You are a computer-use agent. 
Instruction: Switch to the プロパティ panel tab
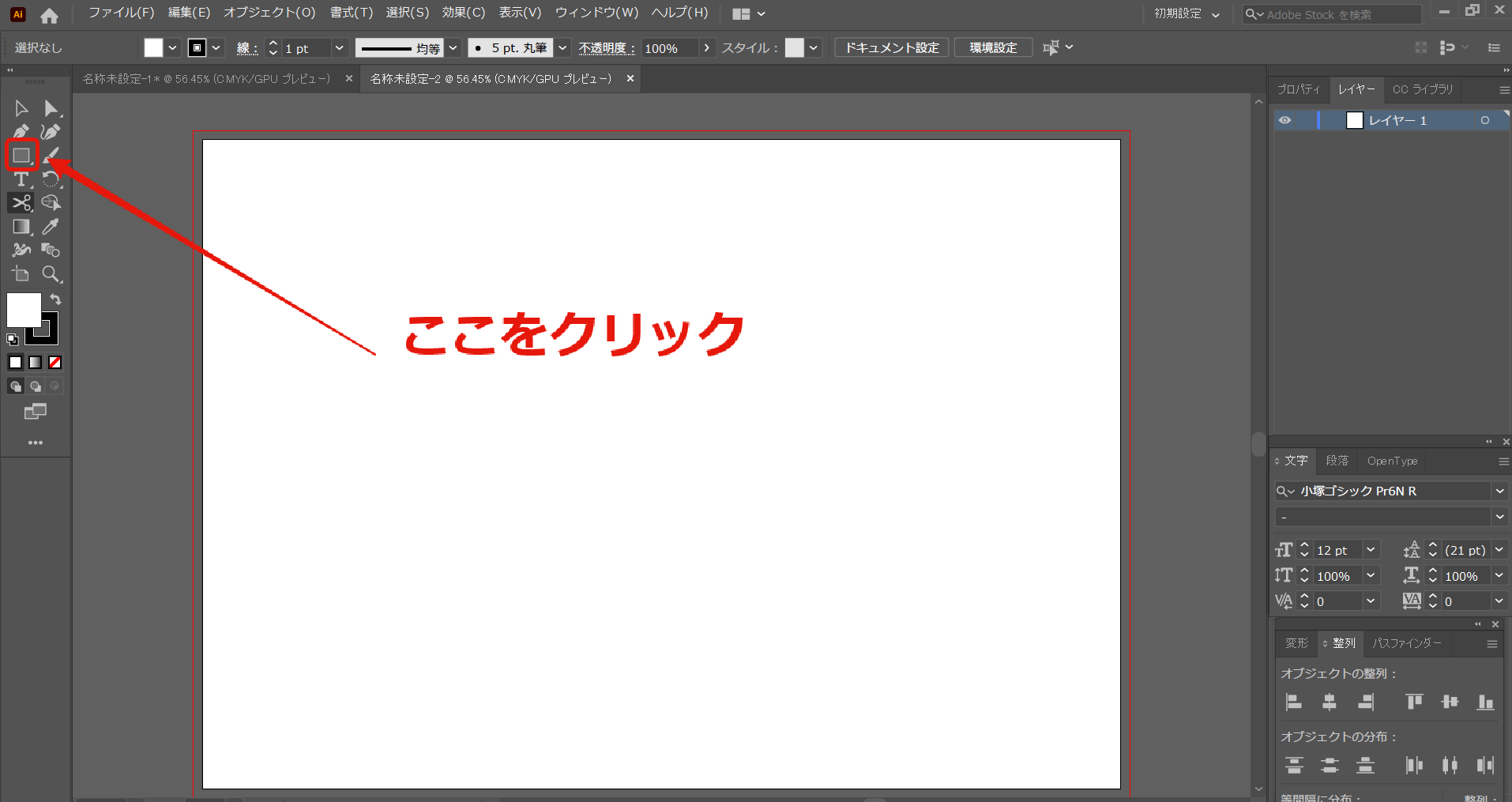click(1299, 89)
